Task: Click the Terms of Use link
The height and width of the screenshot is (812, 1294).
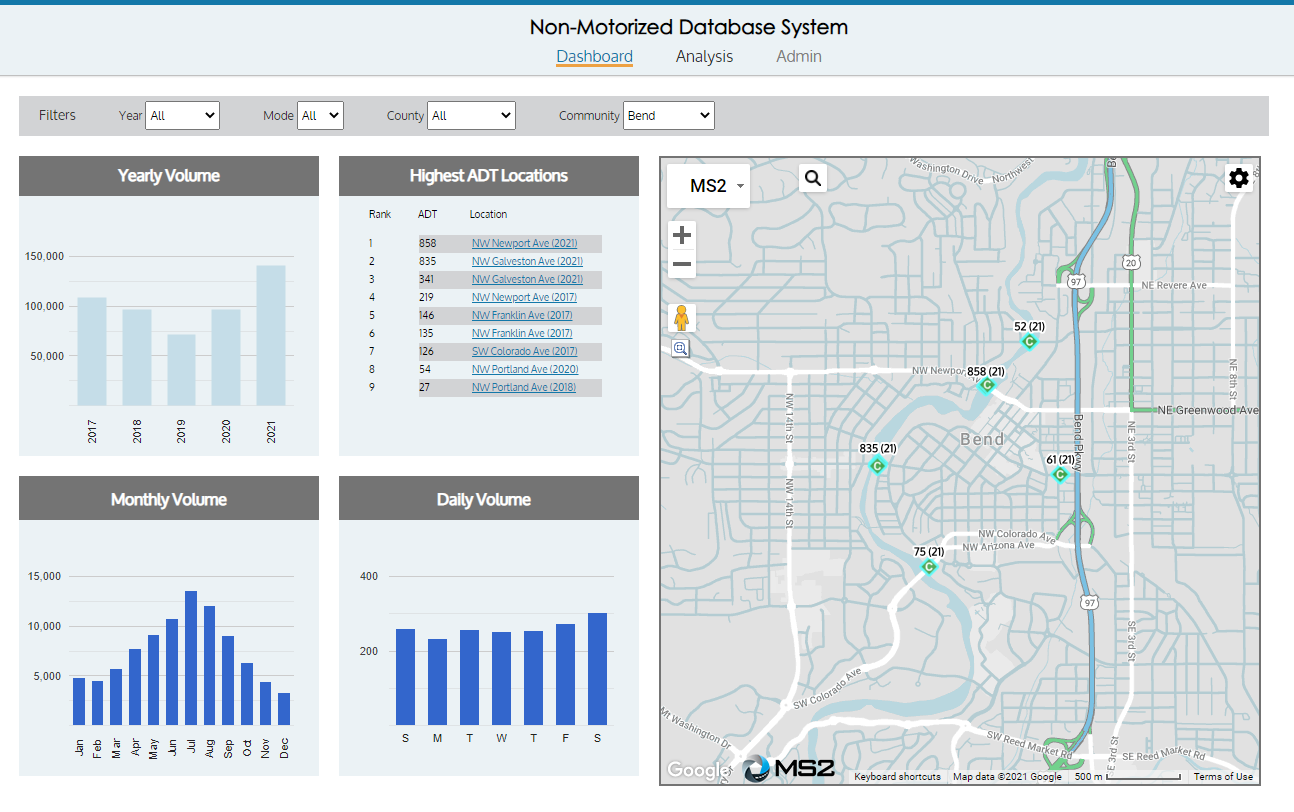Action: 1223,776
